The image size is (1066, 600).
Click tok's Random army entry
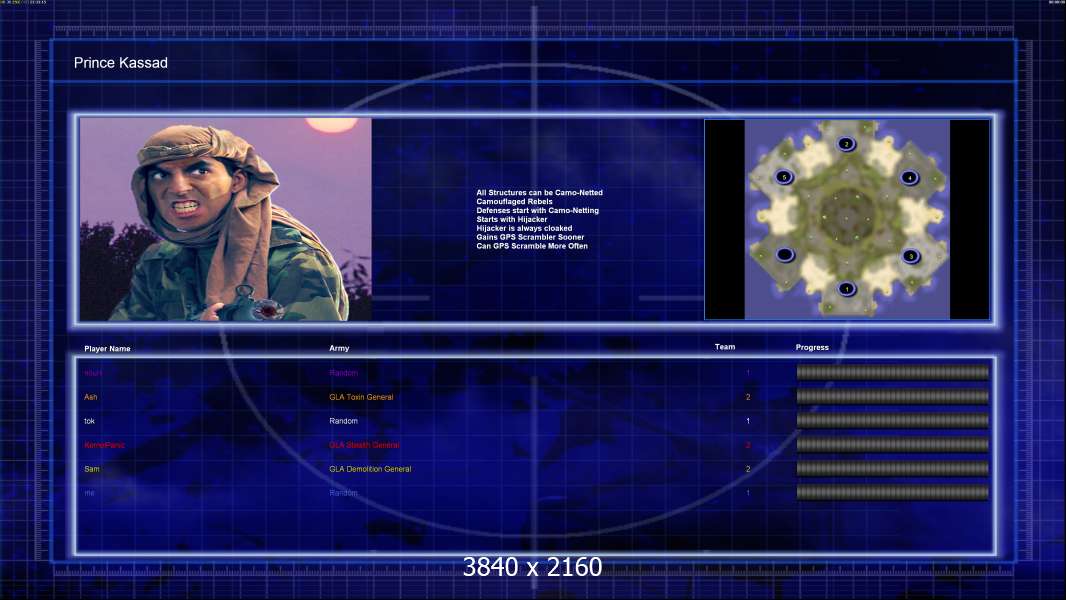pos(343,421)
